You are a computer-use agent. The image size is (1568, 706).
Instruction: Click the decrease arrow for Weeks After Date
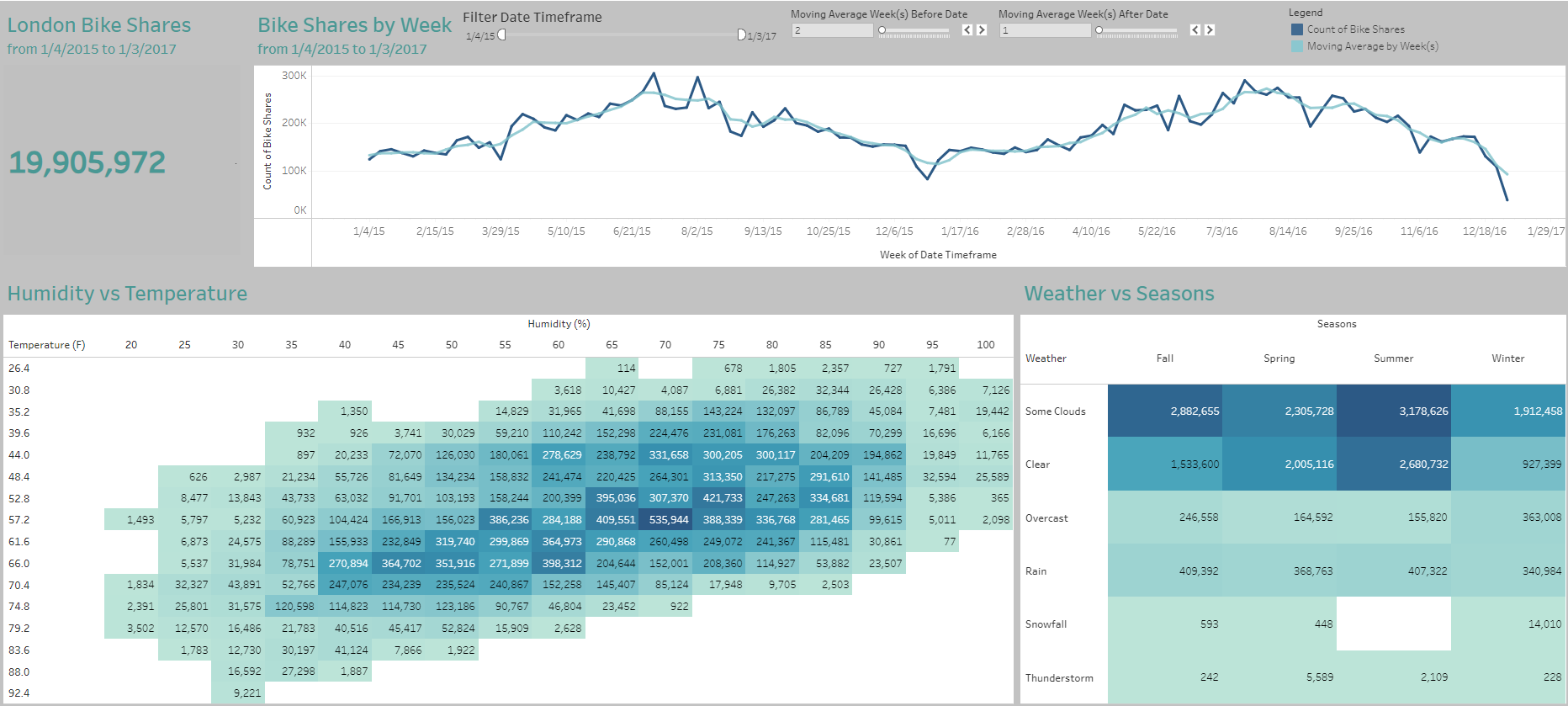pyautogui.click(x=1195, y=30)
